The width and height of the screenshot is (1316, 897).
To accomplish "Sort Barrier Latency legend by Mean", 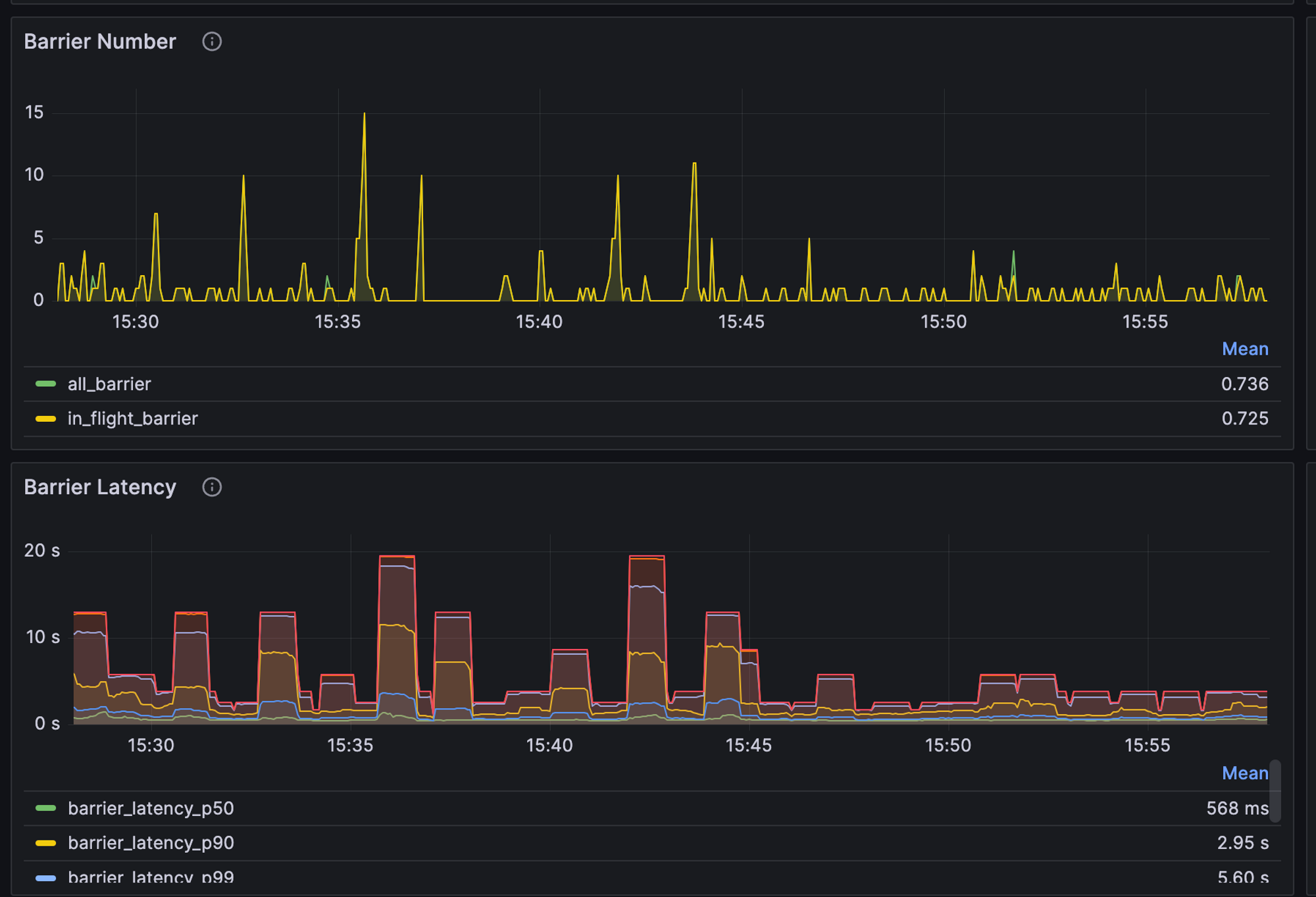I will tap(1244, 773).
